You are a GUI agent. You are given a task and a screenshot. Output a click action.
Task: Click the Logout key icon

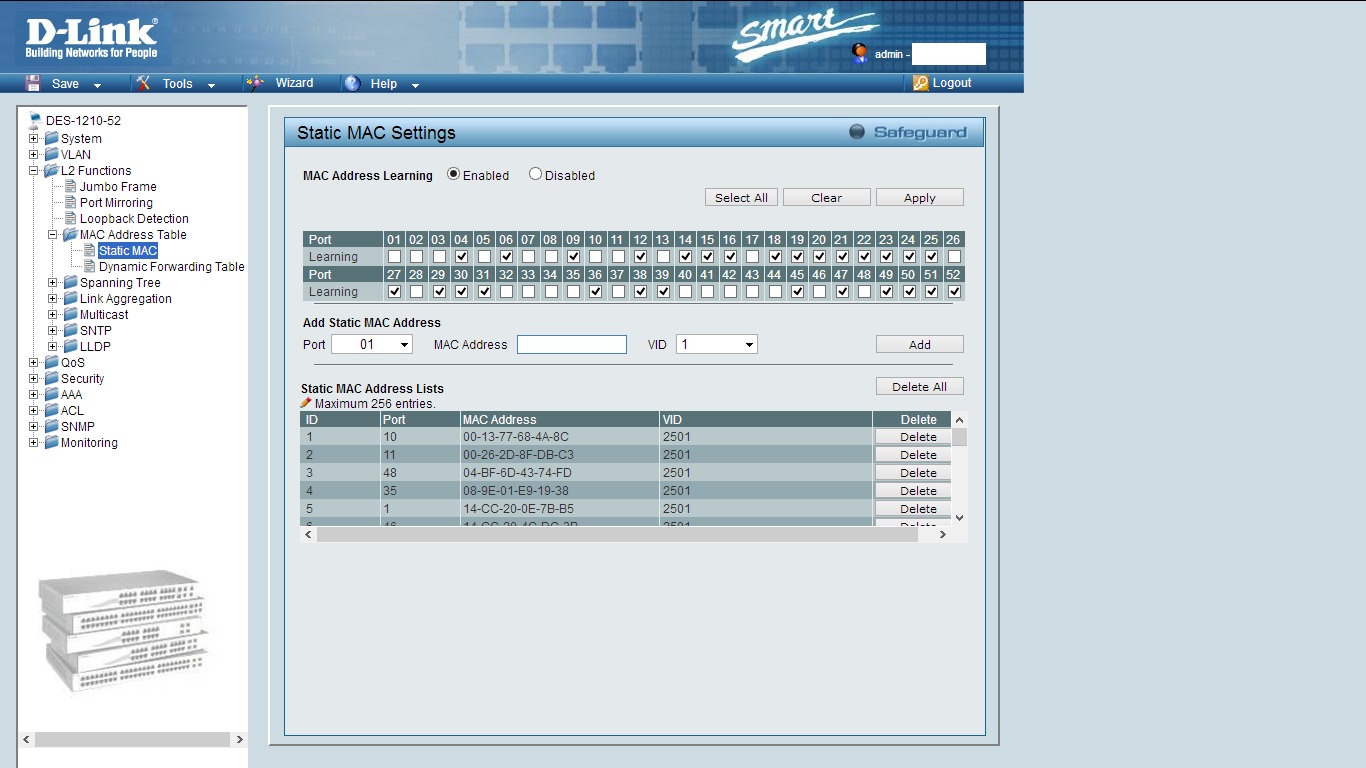pos(921,83)
